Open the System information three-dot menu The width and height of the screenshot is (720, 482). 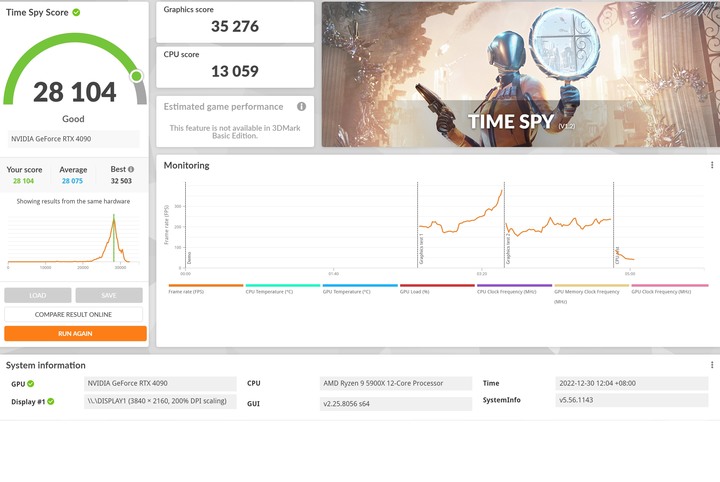tap(712, 365)
